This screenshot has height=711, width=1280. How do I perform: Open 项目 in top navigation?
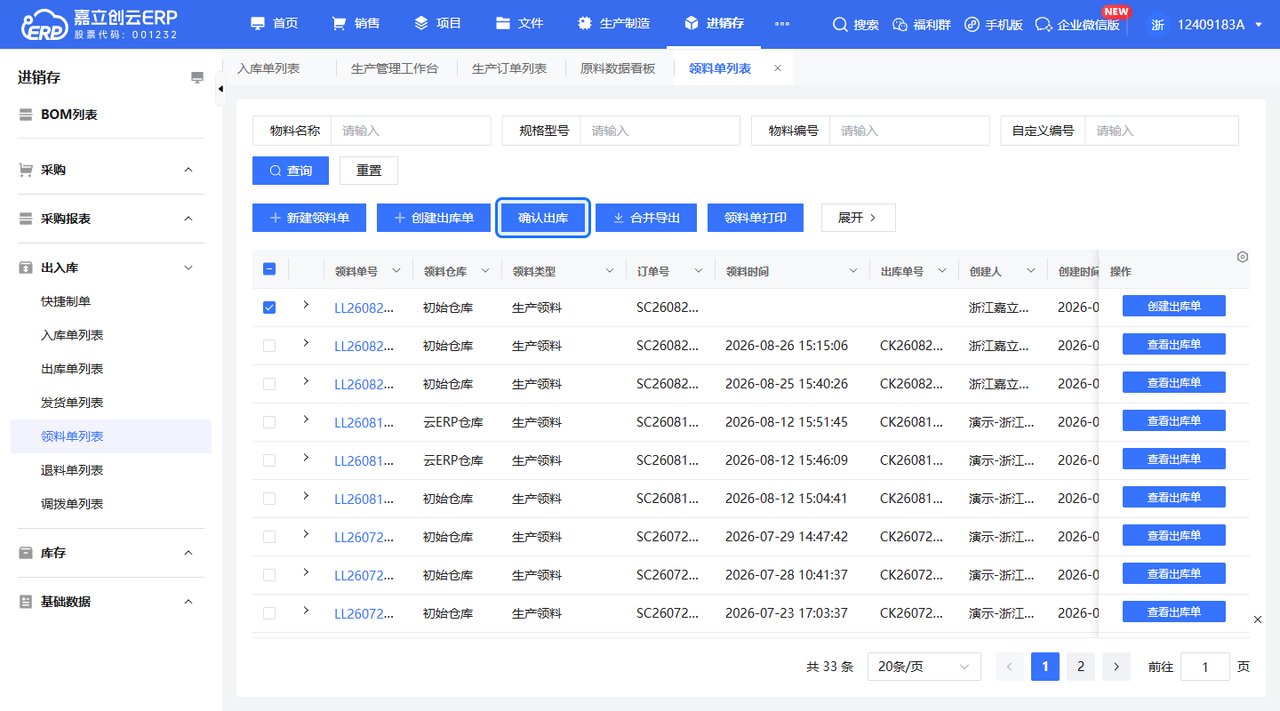pyautogui.click(x=438, y=24)
